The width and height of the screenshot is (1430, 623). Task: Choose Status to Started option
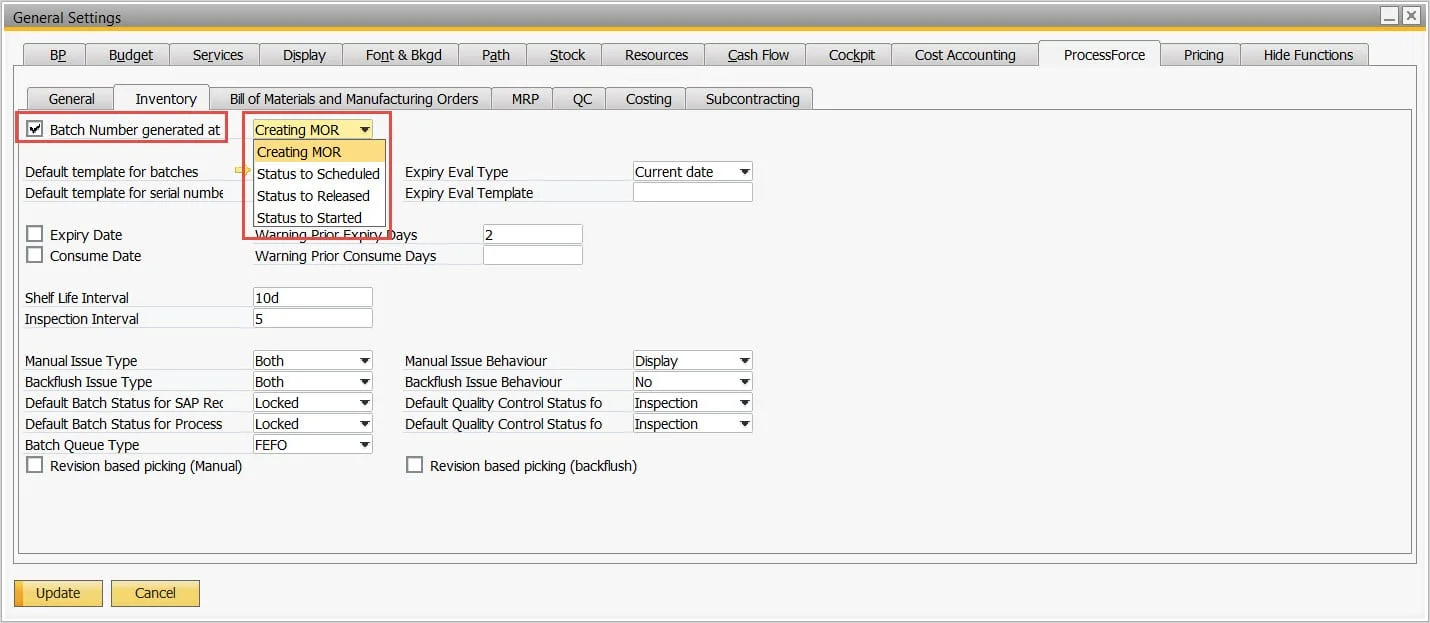coord(319,218)
